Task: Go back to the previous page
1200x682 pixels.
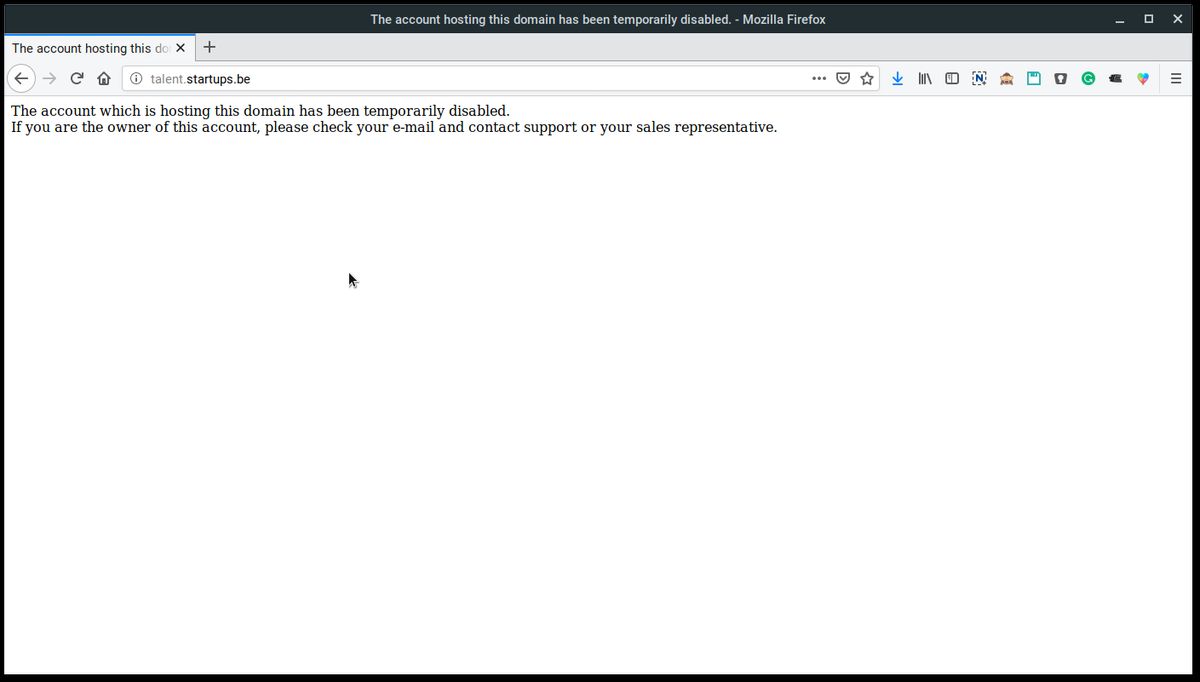Action: (x=21, y=78)
